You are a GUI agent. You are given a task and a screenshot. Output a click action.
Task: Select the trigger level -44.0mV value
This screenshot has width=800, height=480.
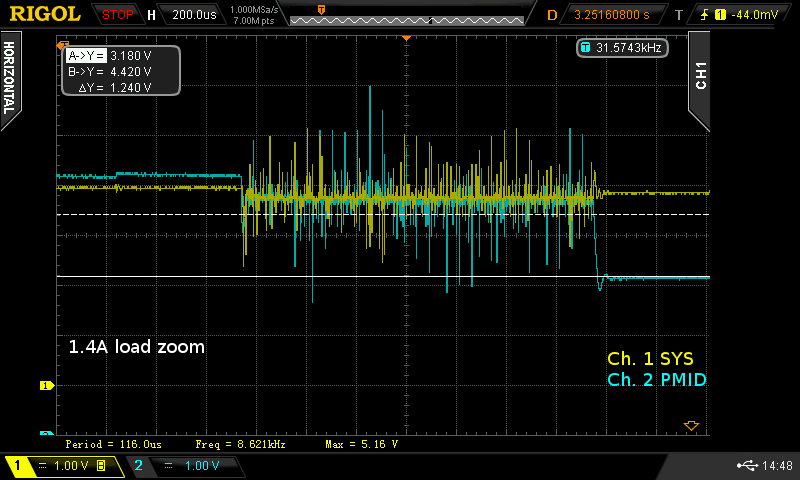(755, 15)
